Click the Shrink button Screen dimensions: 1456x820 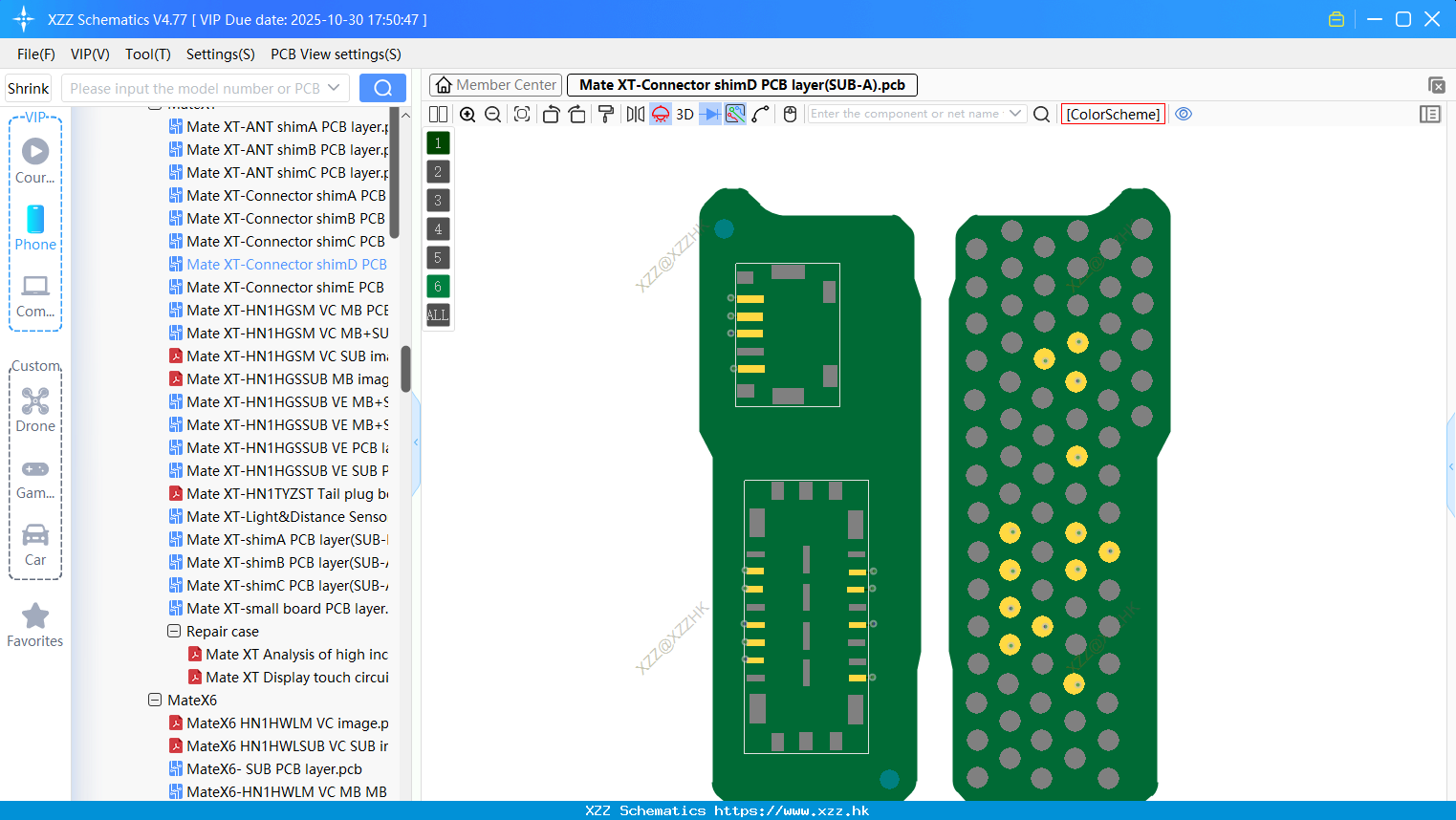tap(28, 88)
